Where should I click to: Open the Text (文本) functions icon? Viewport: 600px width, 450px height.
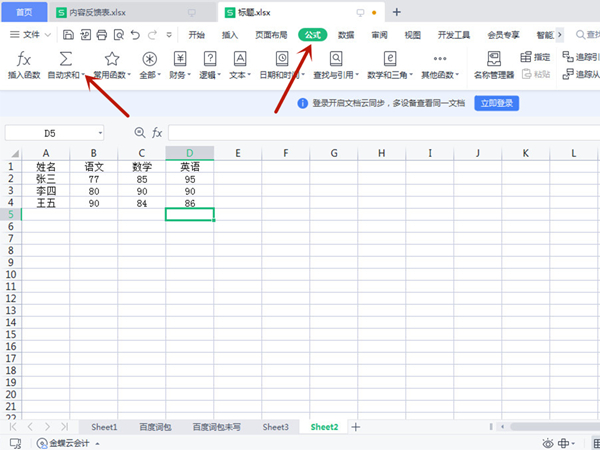(x=240, y=59)
